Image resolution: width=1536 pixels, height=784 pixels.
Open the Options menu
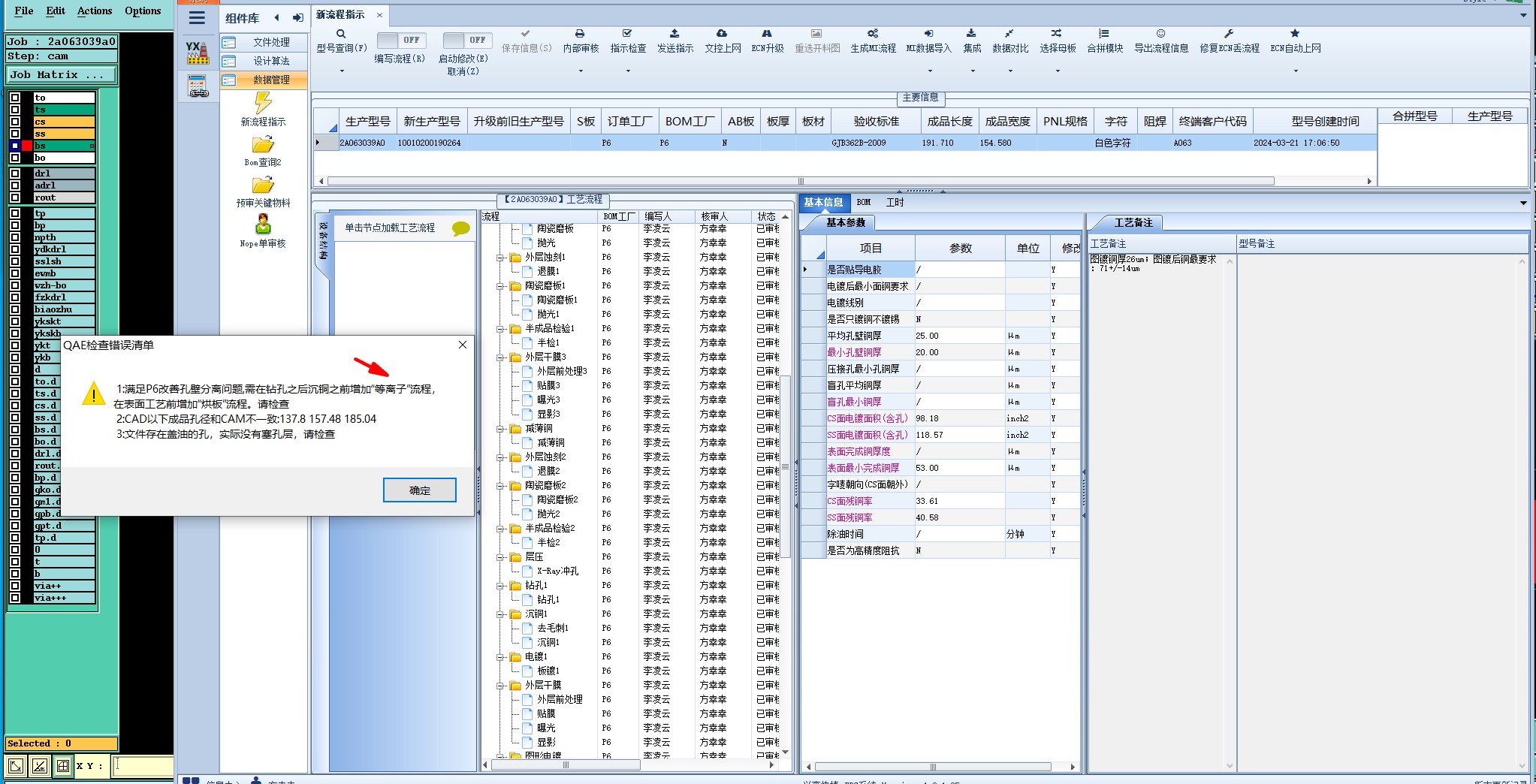coord(143,11)
